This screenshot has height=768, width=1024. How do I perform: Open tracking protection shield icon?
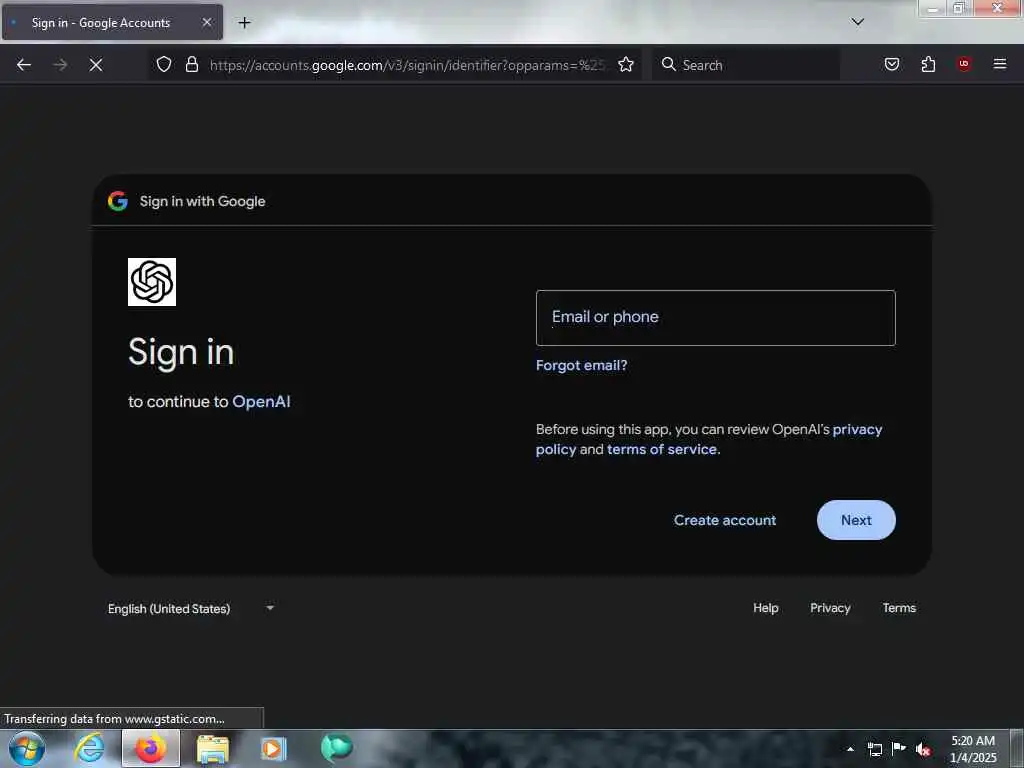click(164, 64)
